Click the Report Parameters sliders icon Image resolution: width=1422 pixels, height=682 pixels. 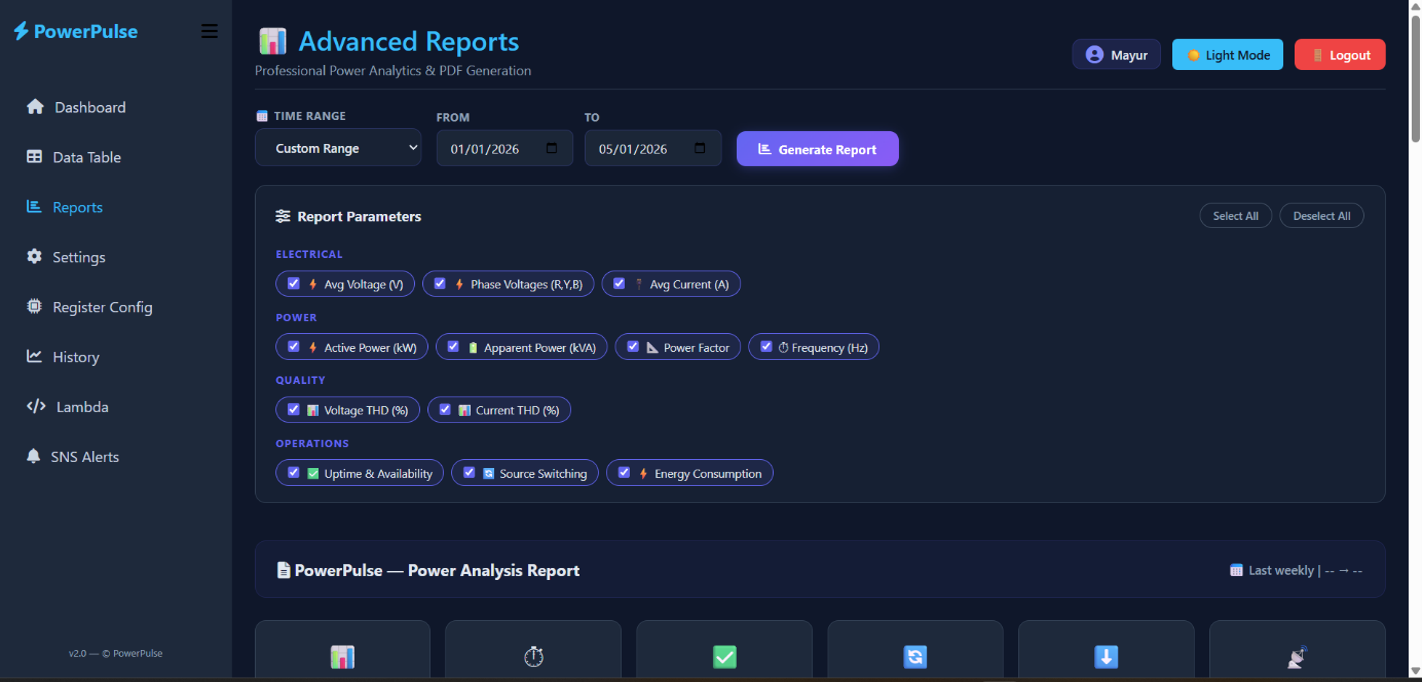[283, 216]
